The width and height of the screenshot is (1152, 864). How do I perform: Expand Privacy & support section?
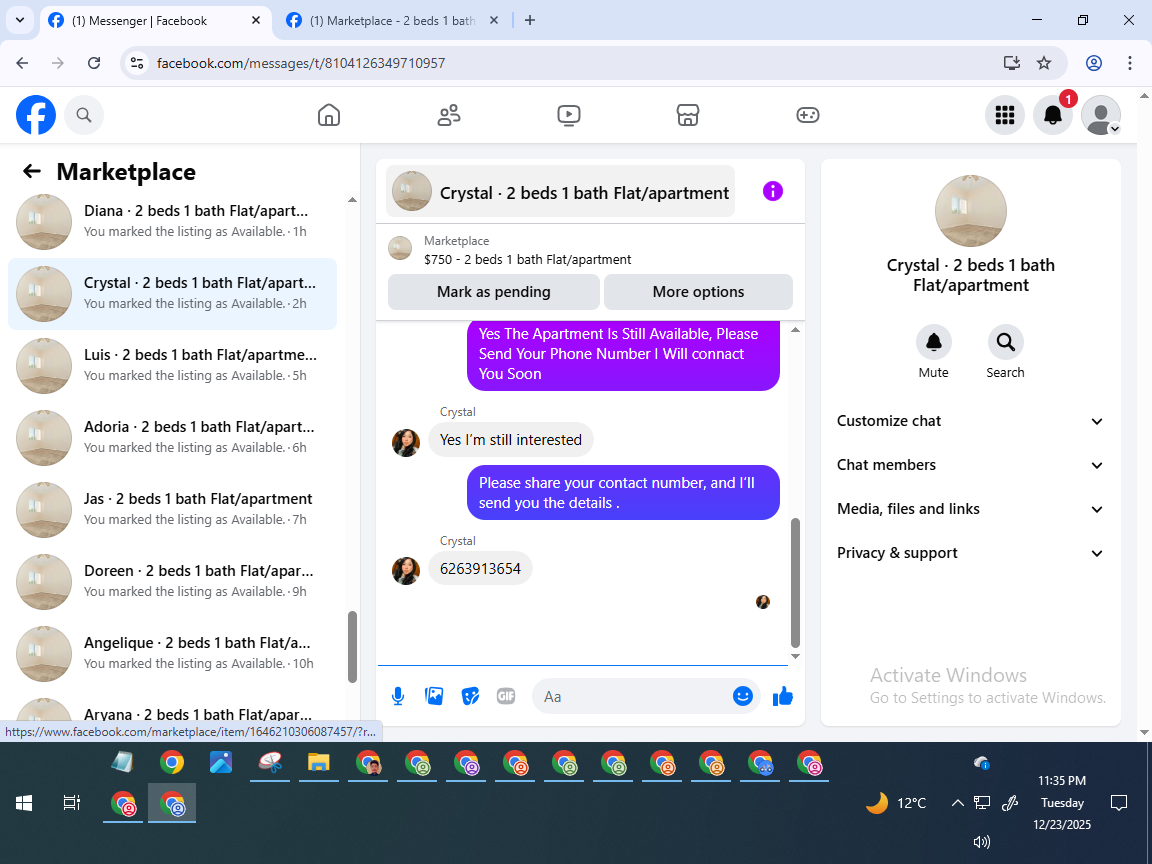[971, 553]
